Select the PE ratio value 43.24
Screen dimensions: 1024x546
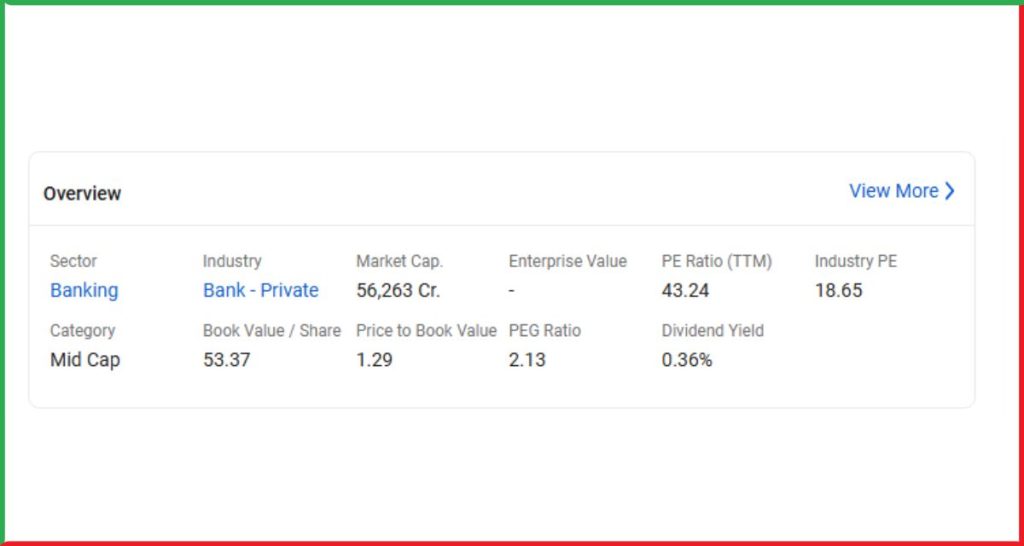click(685, 291)
